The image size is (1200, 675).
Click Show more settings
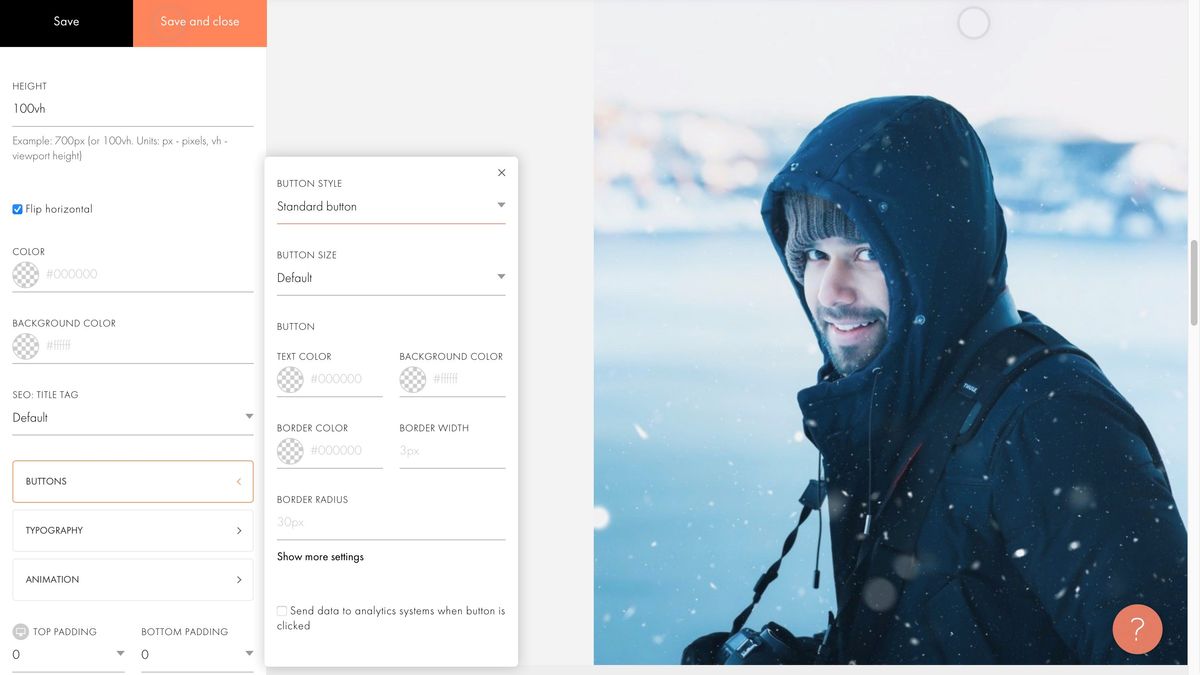(x=320, y=555)
